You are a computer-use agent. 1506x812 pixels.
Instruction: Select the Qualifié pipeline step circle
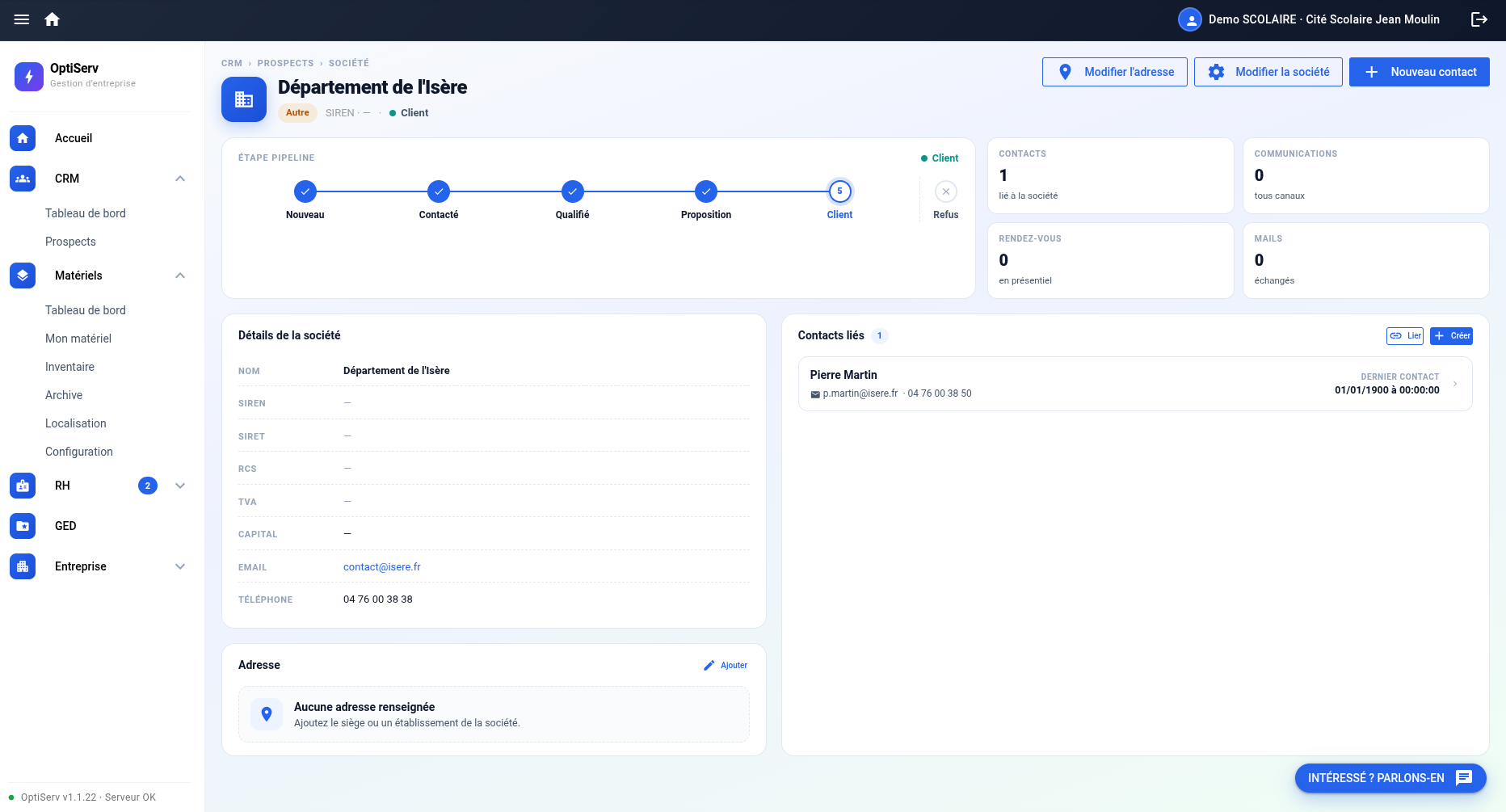coord(573,191)
